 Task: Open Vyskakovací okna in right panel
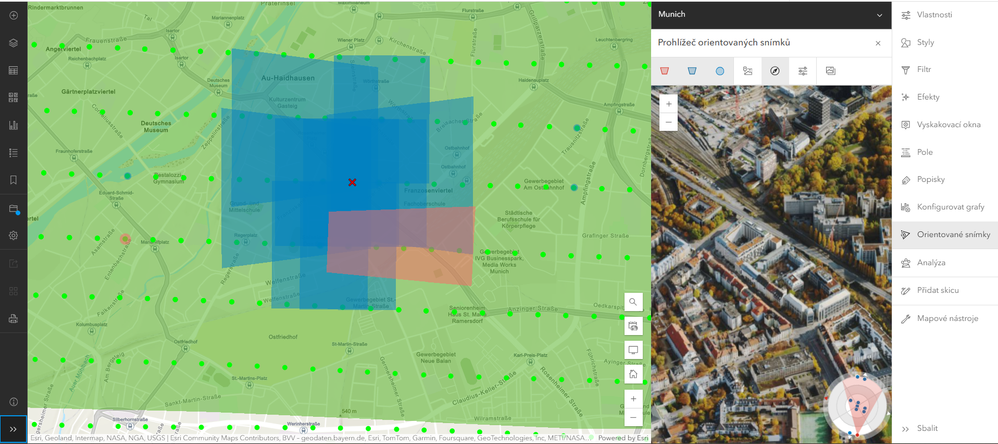[x=945, y=125]
